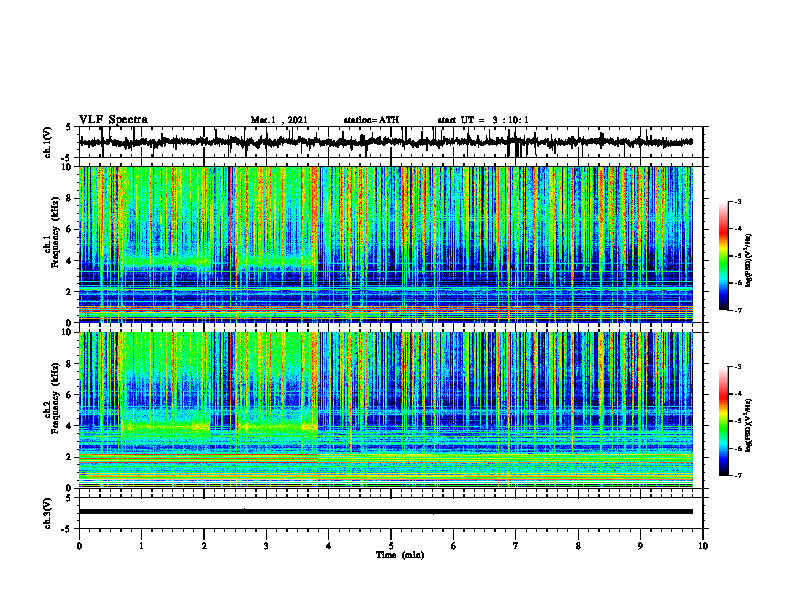Click the "station=ATH" header label
Screen dimensions: 792x612
click(x=371, y=120)
